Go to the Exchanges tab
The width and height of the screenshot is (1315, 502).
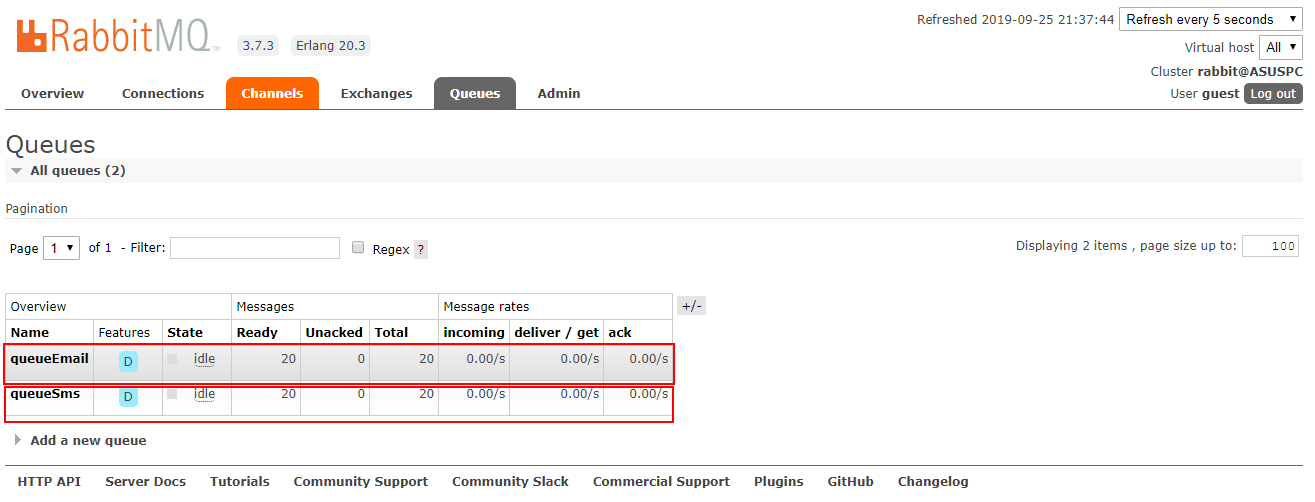[x=376, y=93]
